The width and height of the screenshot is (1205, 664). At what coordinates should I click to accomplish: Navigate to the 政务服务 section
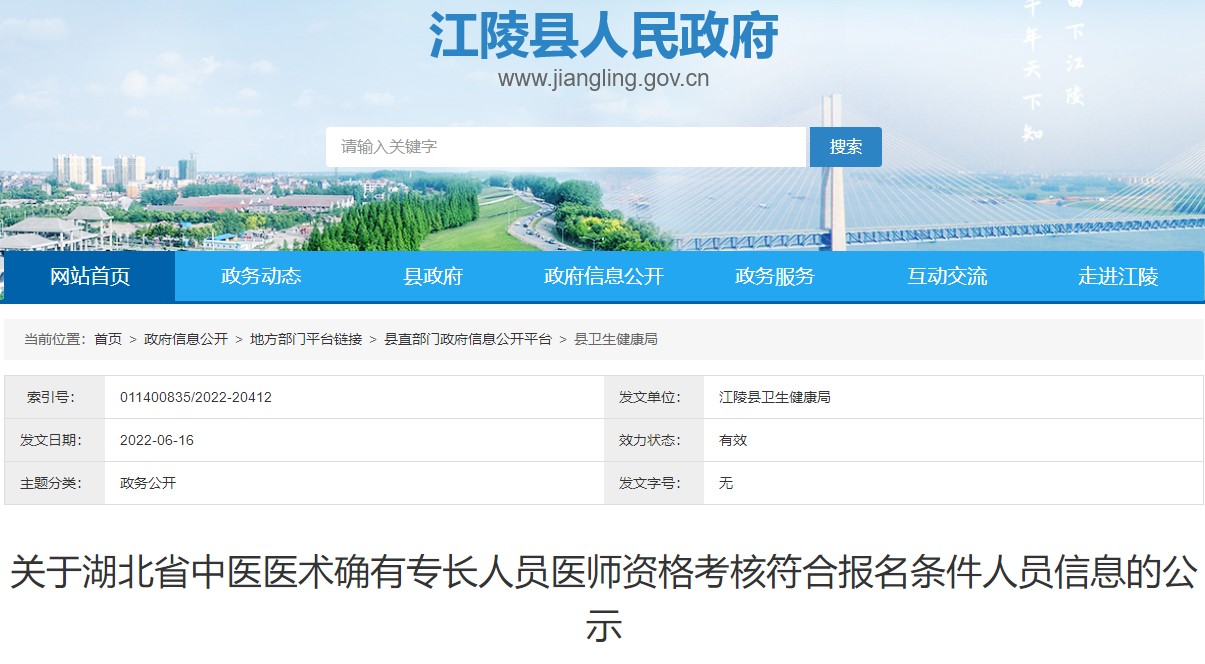click(775, 277)
